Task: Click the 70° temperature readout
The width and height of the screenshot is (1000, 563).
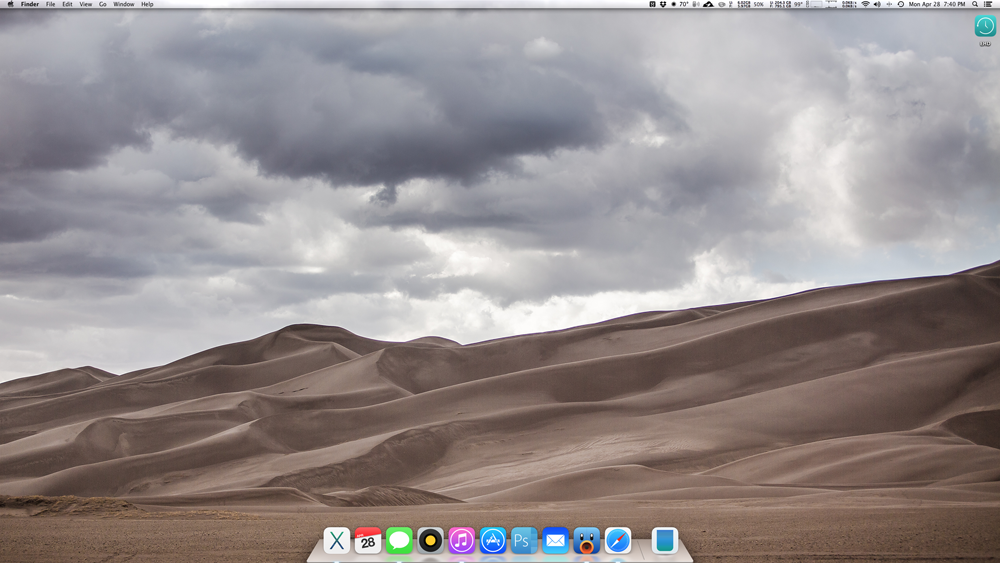Action: pos(684,4)
